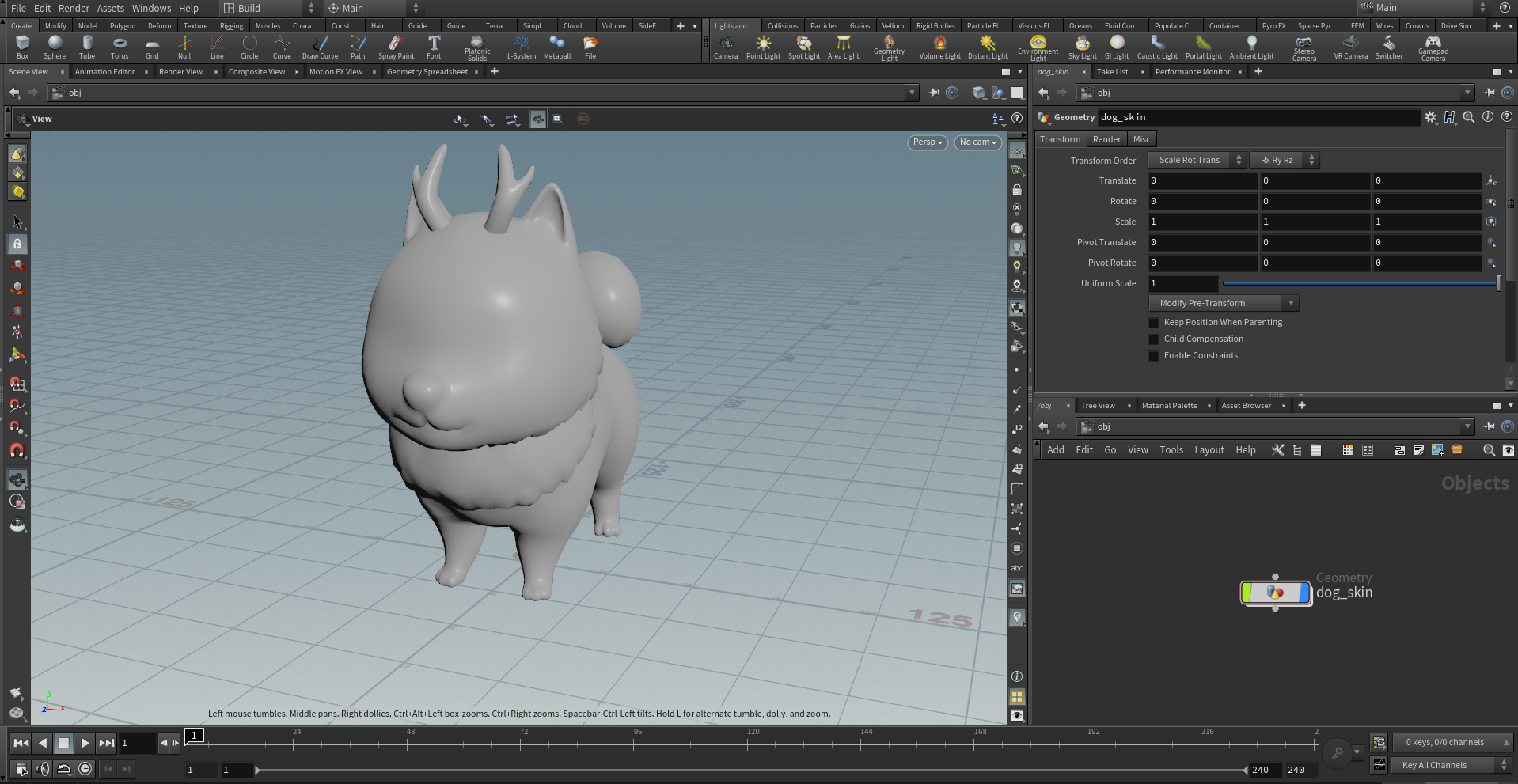Enable Keep Position When Parenting
Viewport: 1518px width, 784px height.
click(x=1153, y=323)
